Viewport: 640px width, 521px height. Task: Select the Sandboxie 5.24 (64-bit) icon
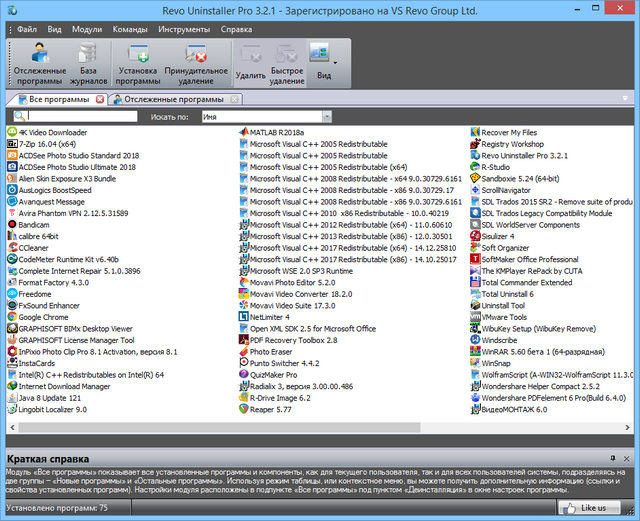pyautogui.click(x=475, y=178)
